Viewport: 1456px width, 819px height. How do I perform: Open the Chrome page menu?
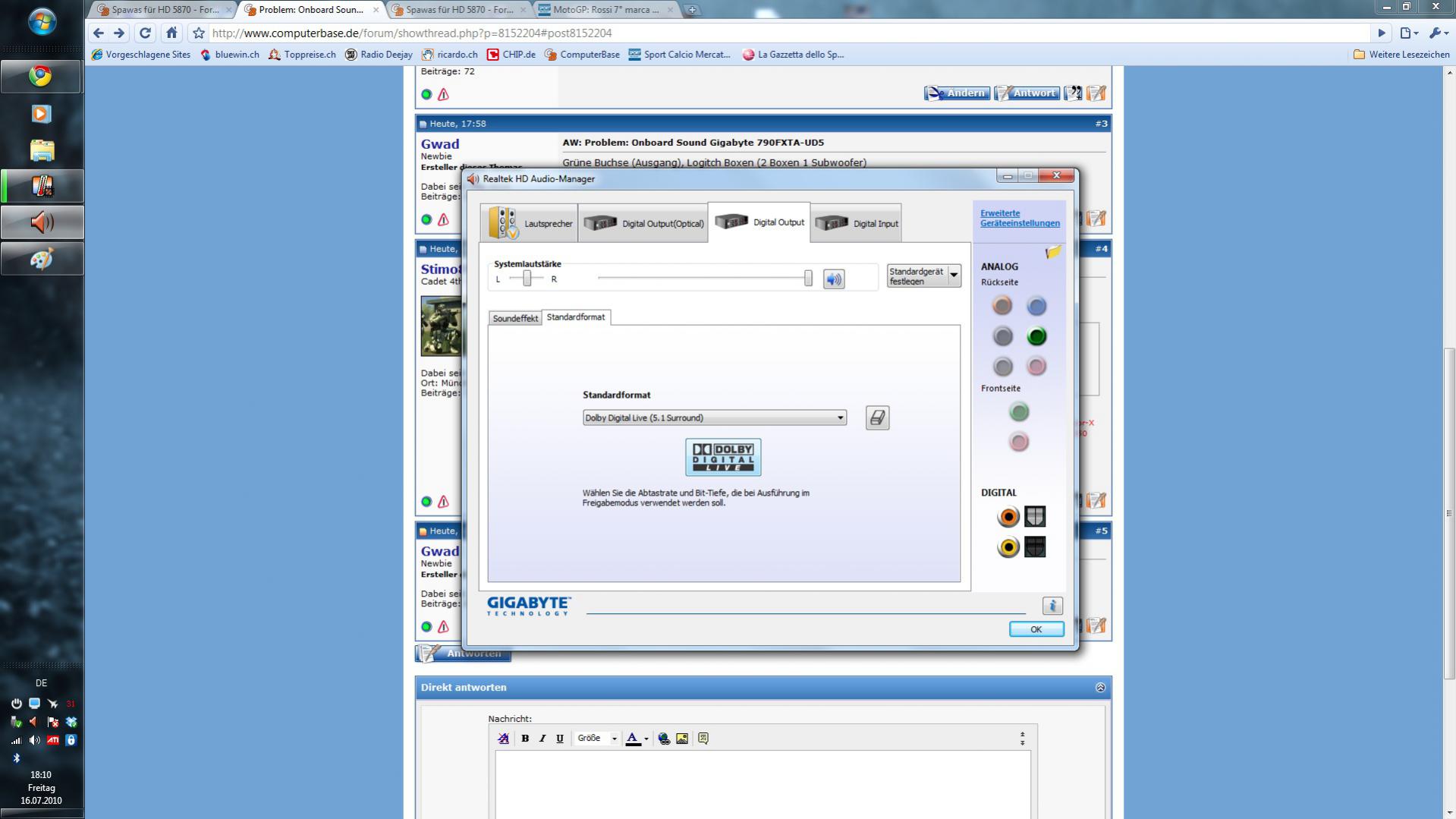(1409, 33)
